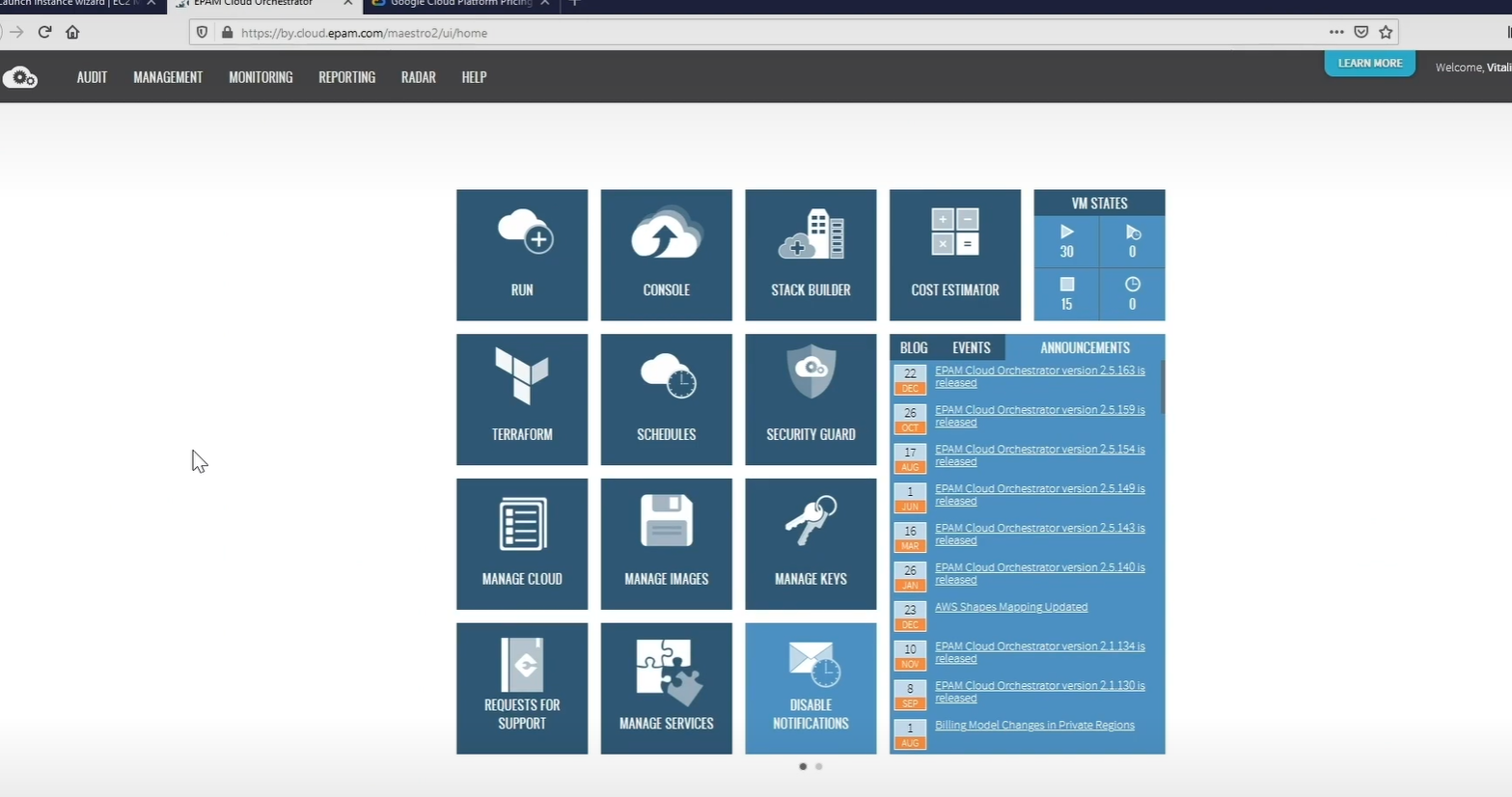The height and width of the screenshot is (797, 1512).
Task: View stopped VMs count in VM States
Action: pos(1066,293)
